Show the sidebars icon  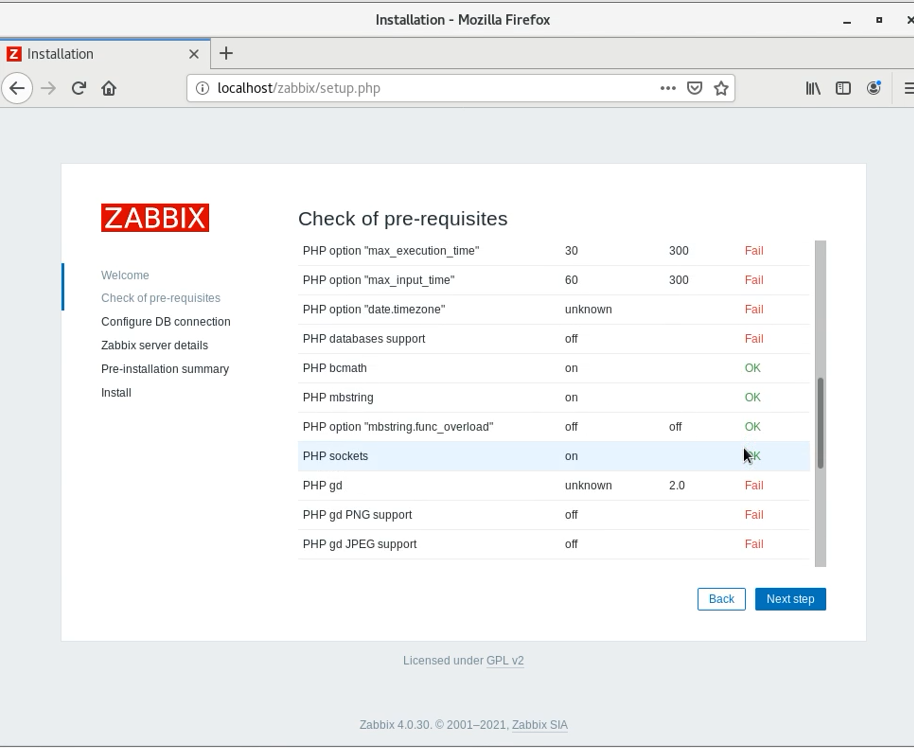tap(843, 88)
